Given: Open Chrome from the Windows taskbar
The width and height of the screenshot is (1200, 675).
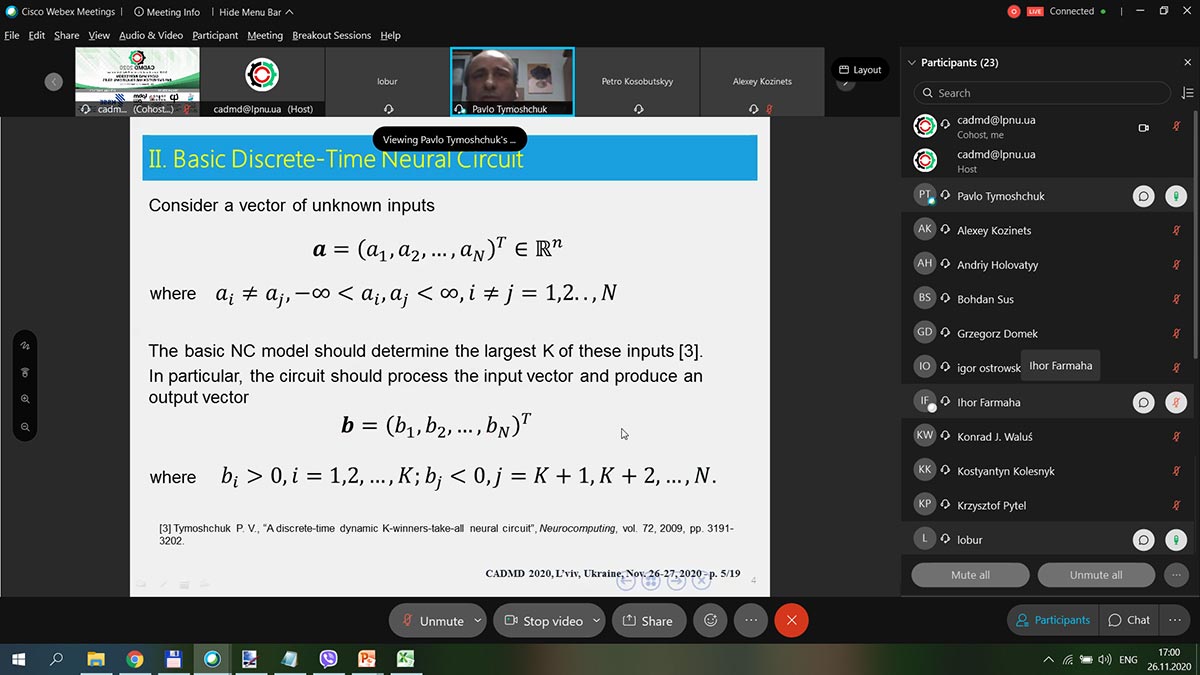Looking at the screenshot, I should click(135, 659).
